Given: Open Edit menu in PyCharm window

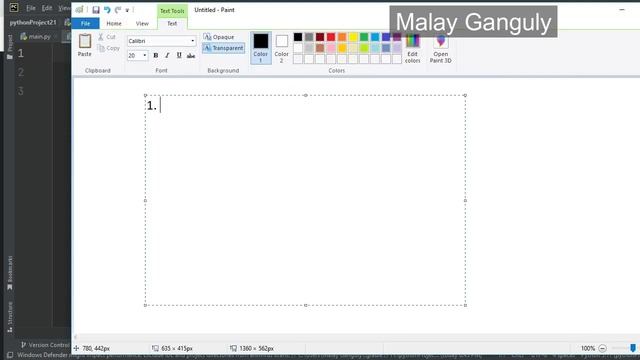Looking at the screenshot, I should tap(47, 8).
